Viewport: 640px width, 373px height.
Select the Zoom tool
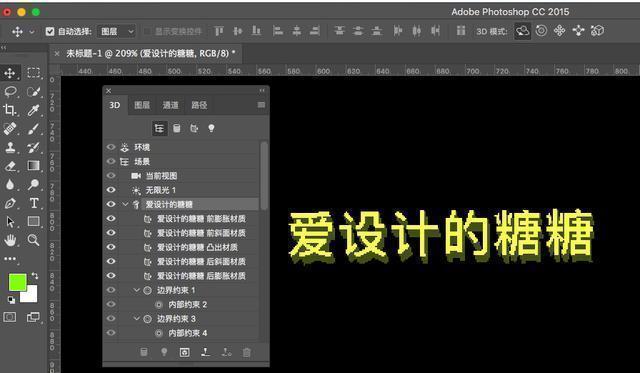click(33, 240)
